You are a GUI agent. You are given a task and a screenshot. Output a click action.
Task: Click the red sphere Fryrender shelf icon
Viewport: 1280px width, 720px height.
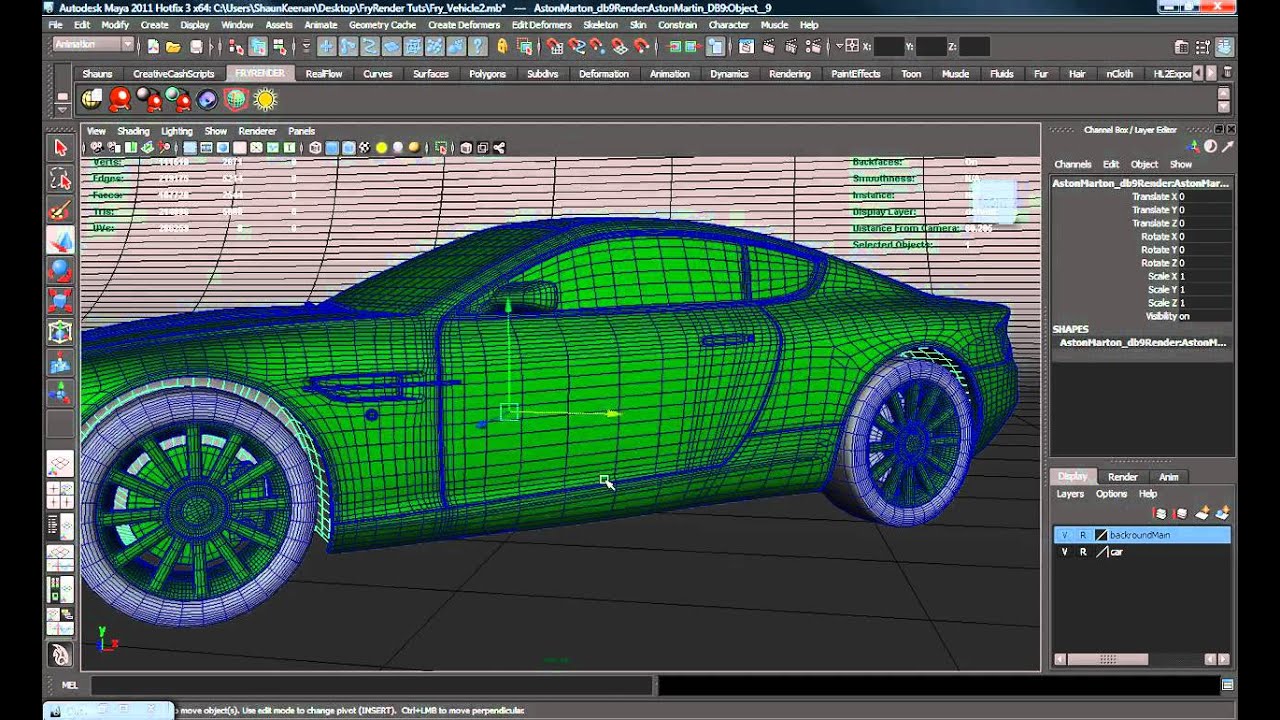[x=120, y=99]
